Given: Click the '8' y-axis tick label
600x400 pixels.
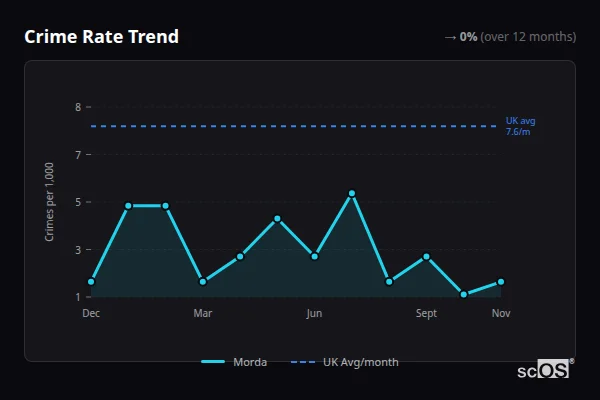Looking at the screenshot, I should [x=78, y=107].
